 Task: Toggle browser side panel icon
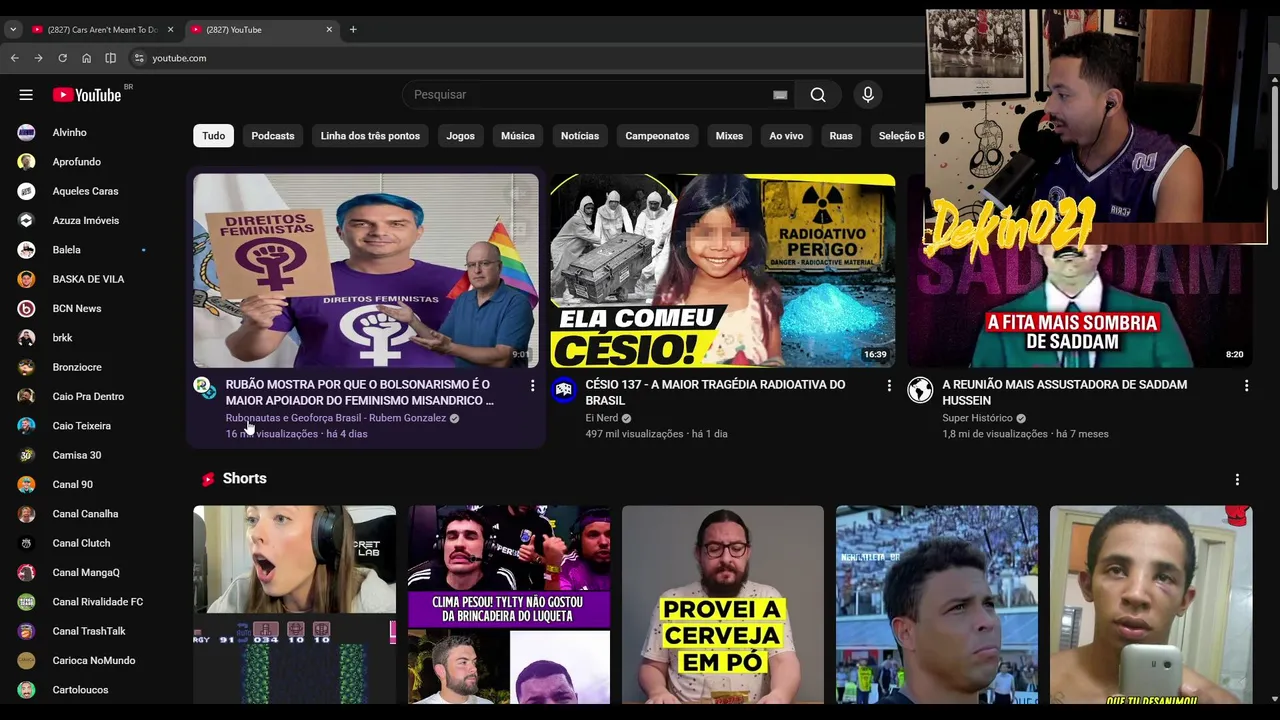(x=110, y=58)
